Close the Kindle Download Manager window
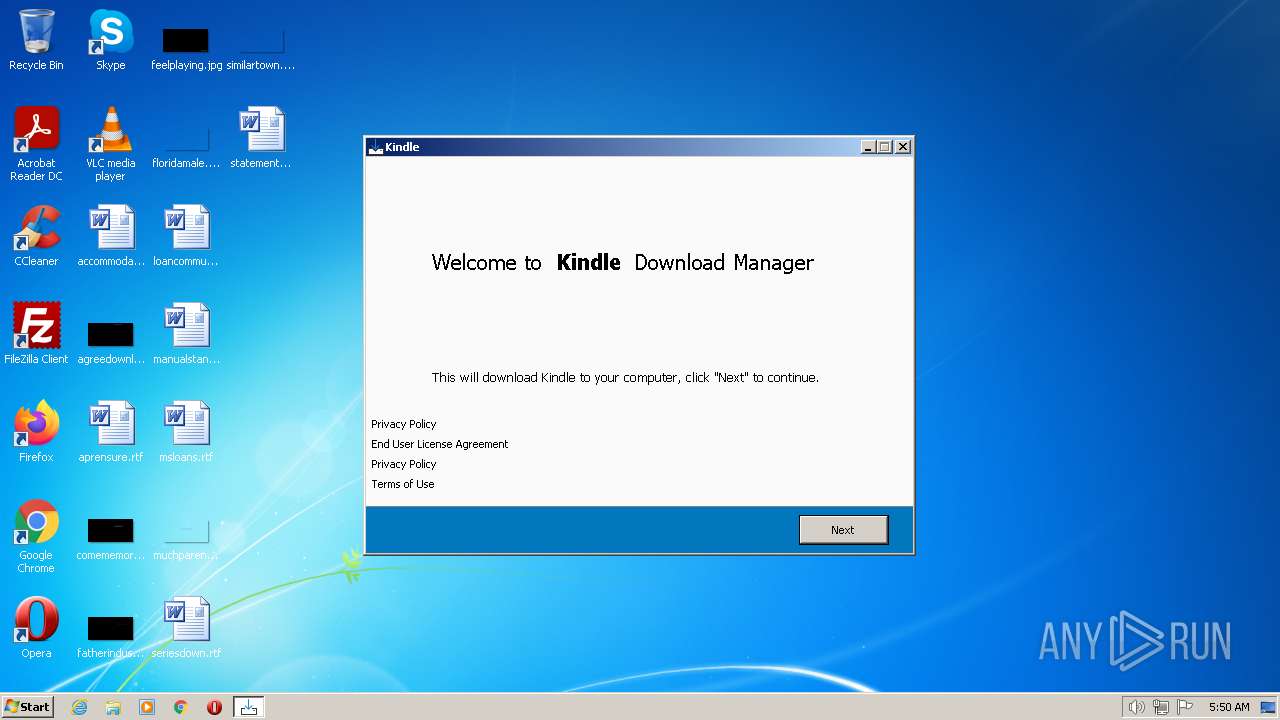This screenshot has width=1280, height=720. pyautogui.click(x=903, y=147)
